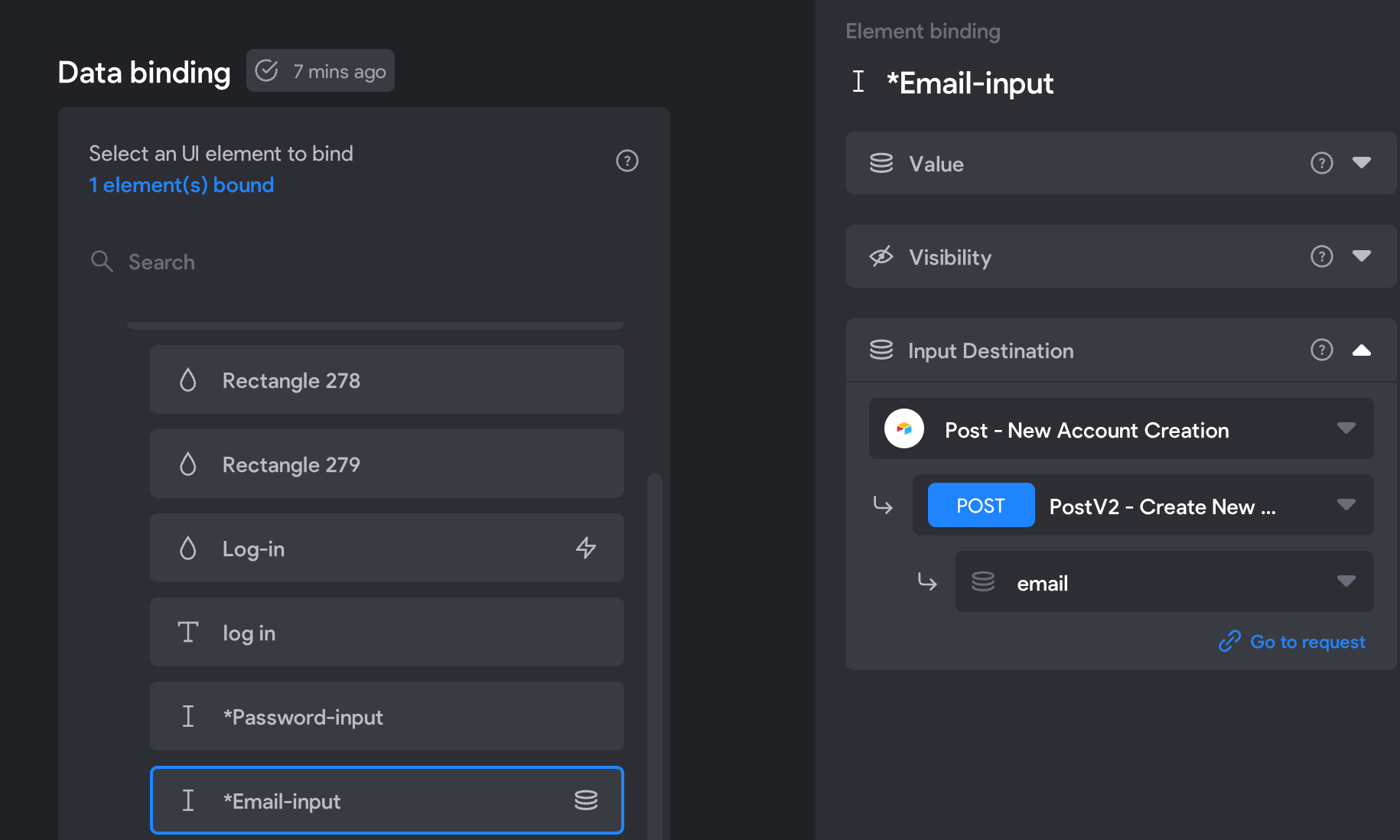Click the lightning action icon on Log-in row
Screen dimensions: 1400x840
[586, 548]
